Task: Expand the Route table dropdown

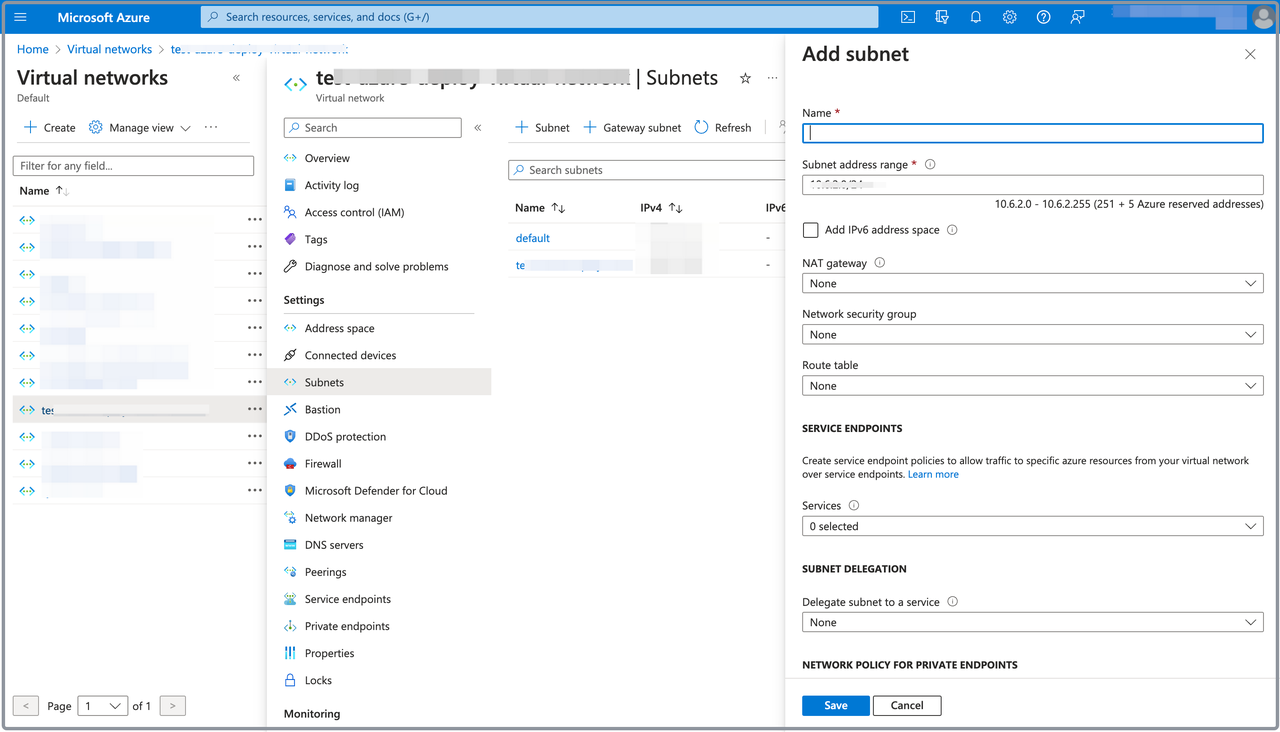Action: [x=1032, y=386]
